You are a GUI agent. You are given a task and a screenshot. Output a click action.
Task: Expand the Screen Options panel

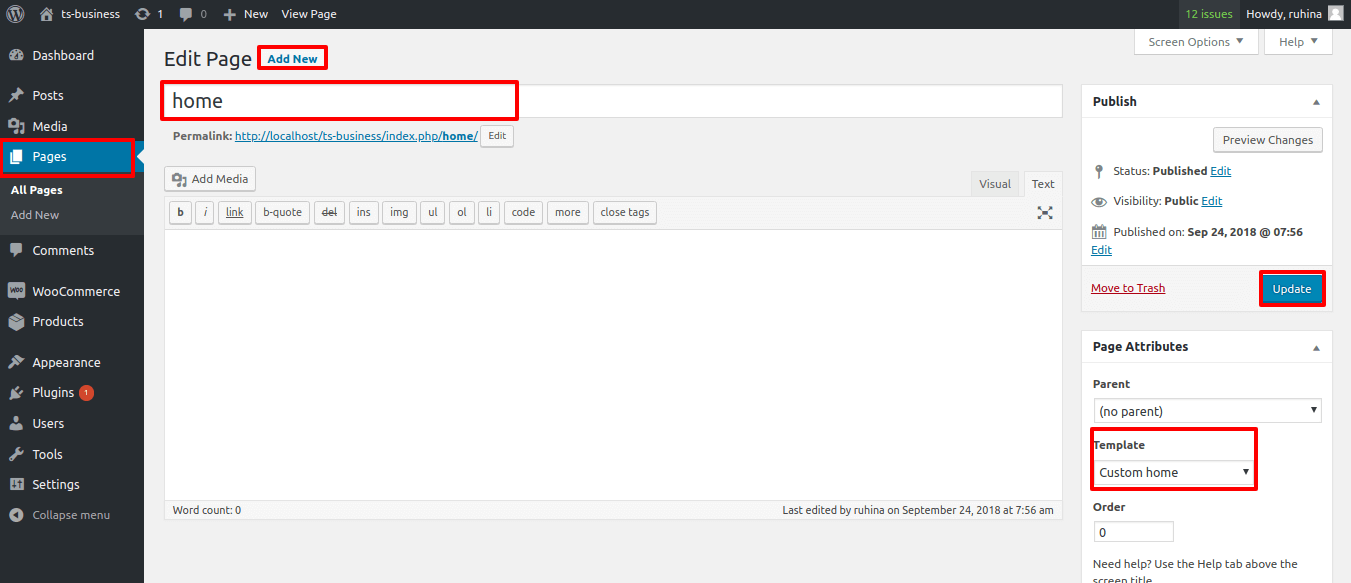click(1195, 42)
